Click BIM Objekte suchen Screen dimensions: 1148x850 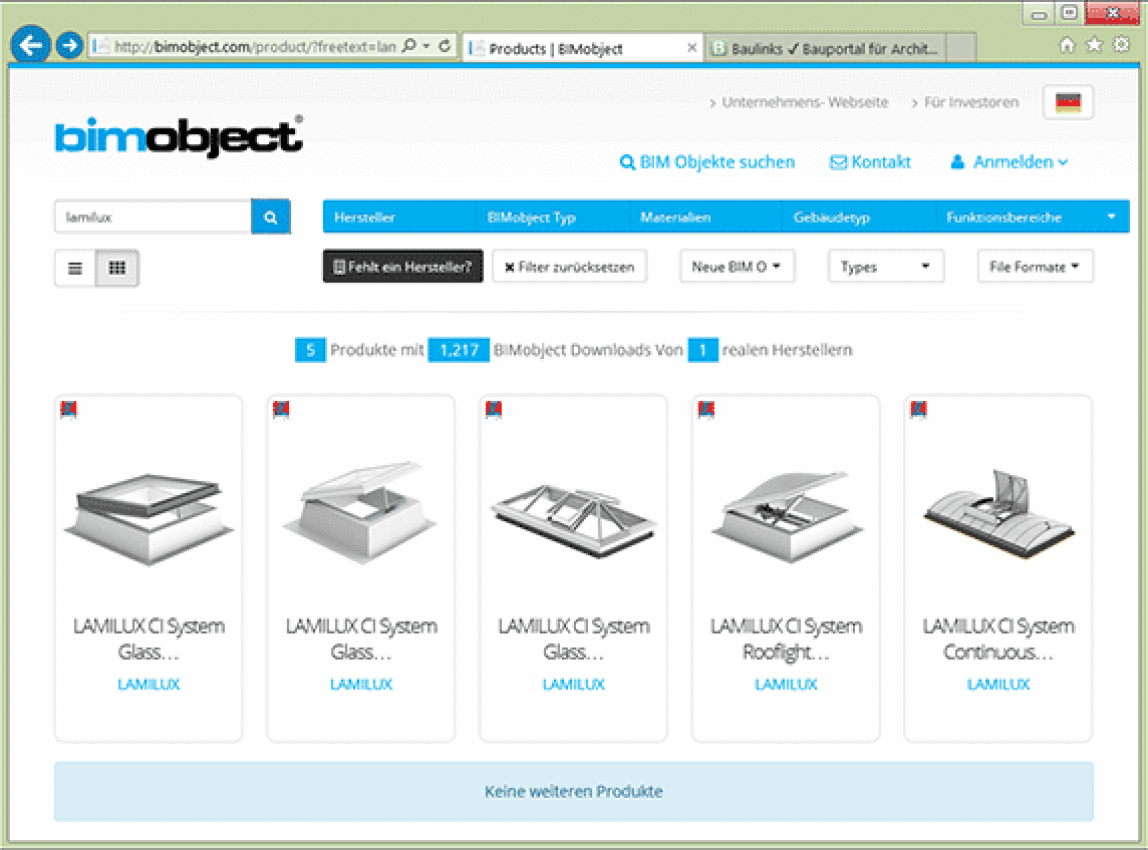pyautogui.click(x=707, y=162)
